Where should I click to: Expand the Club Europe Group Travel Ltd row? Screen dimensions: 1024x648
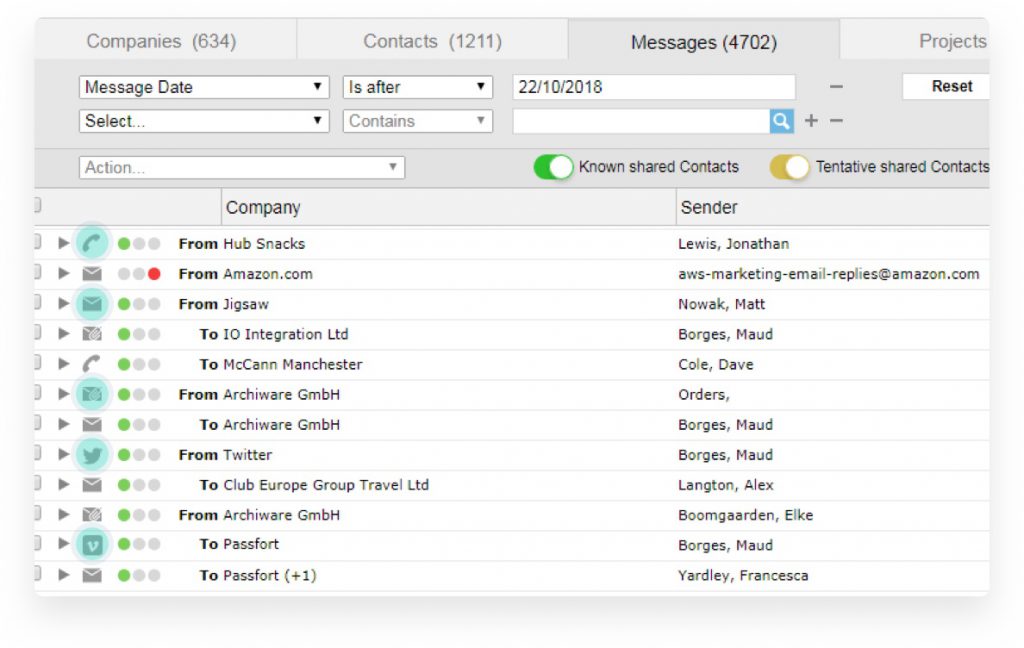[x=63, y=485]
